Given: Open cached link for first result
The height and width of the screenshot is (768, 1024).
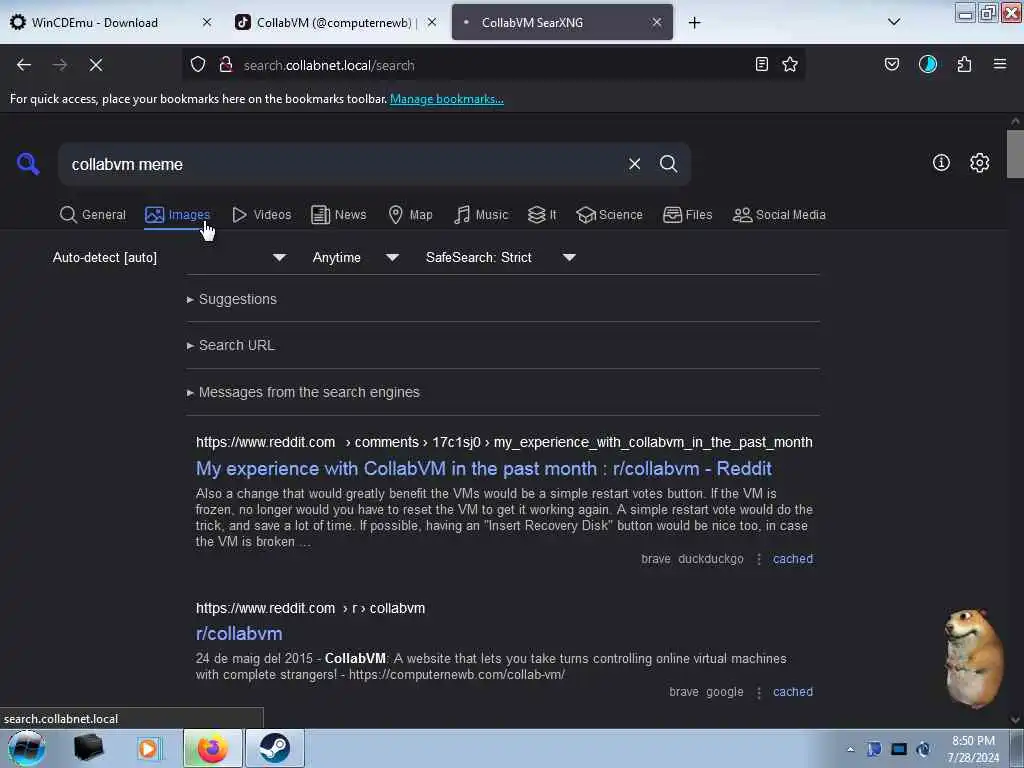Looking at the screenshot, I should tap(793, 559).
